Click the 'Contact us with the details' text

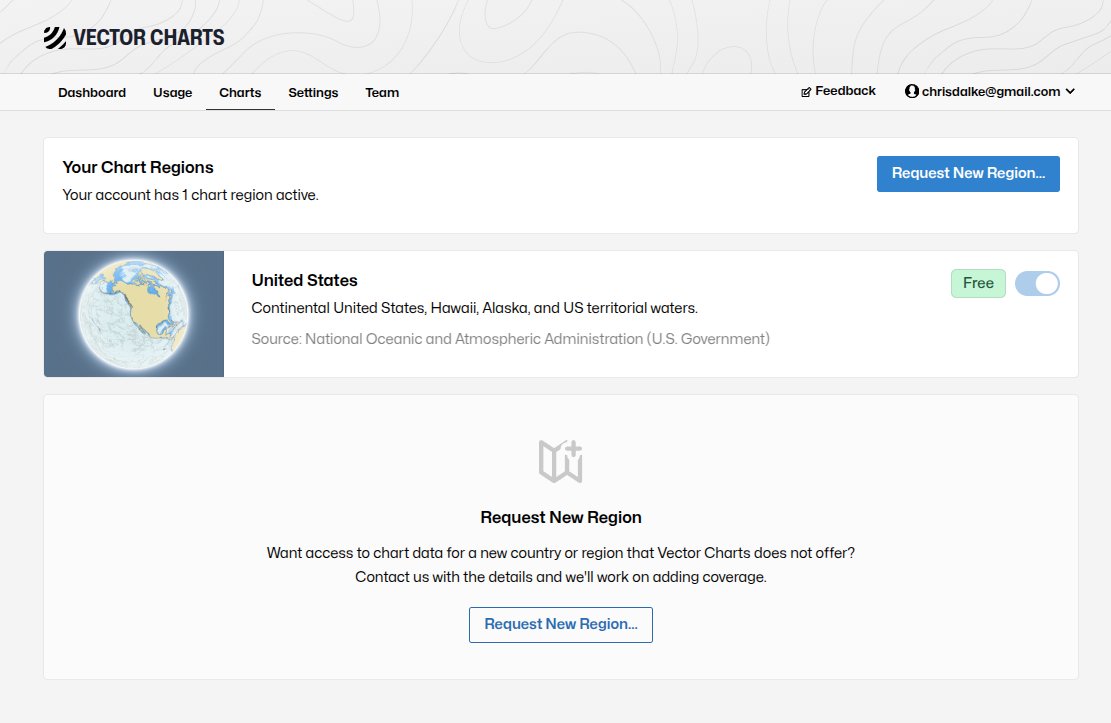point(560,577)
